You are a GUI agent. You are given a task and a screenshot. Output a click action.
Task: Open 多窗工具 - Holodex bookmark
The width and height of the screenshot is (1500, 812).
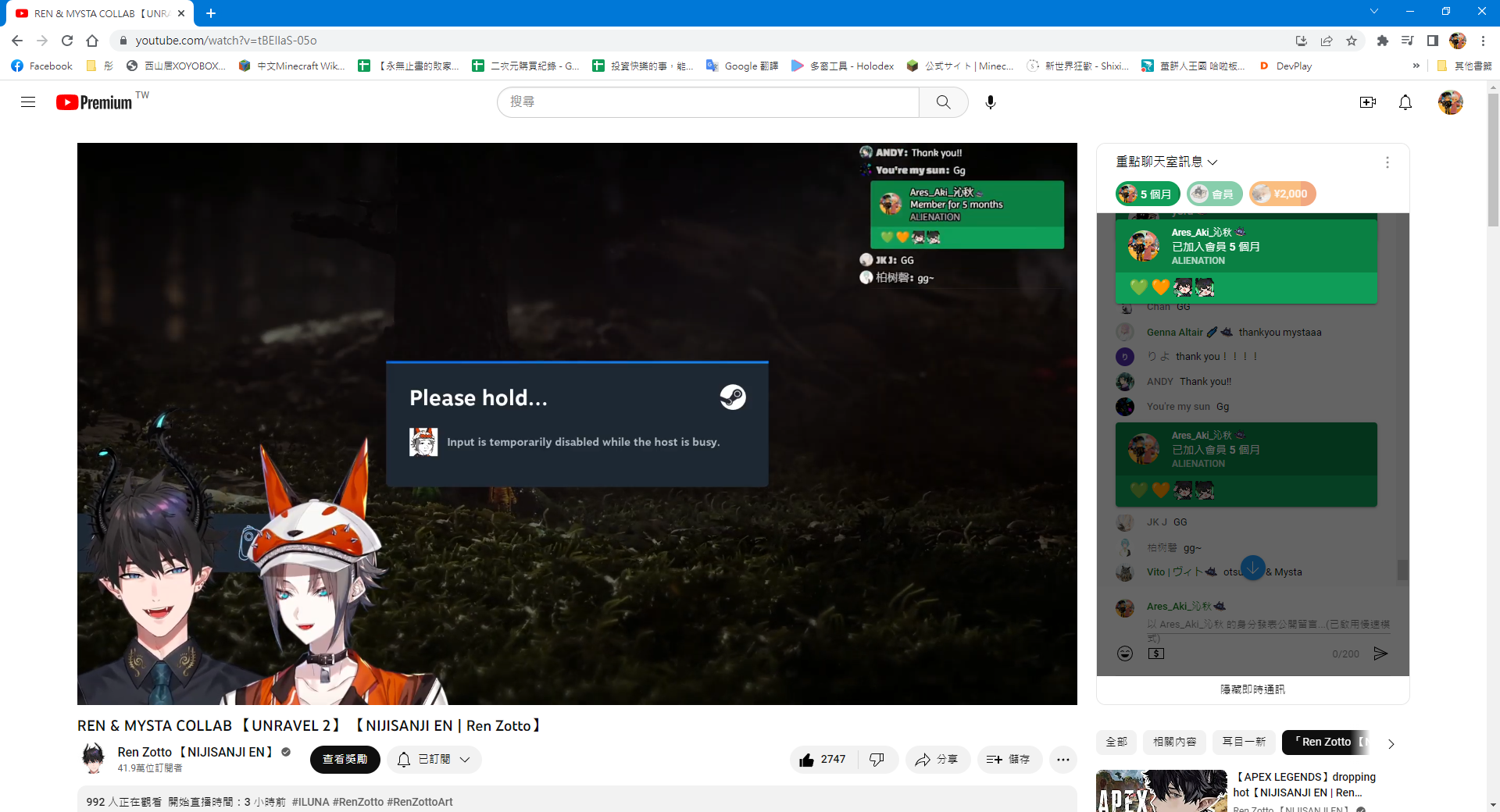[842, 66]
